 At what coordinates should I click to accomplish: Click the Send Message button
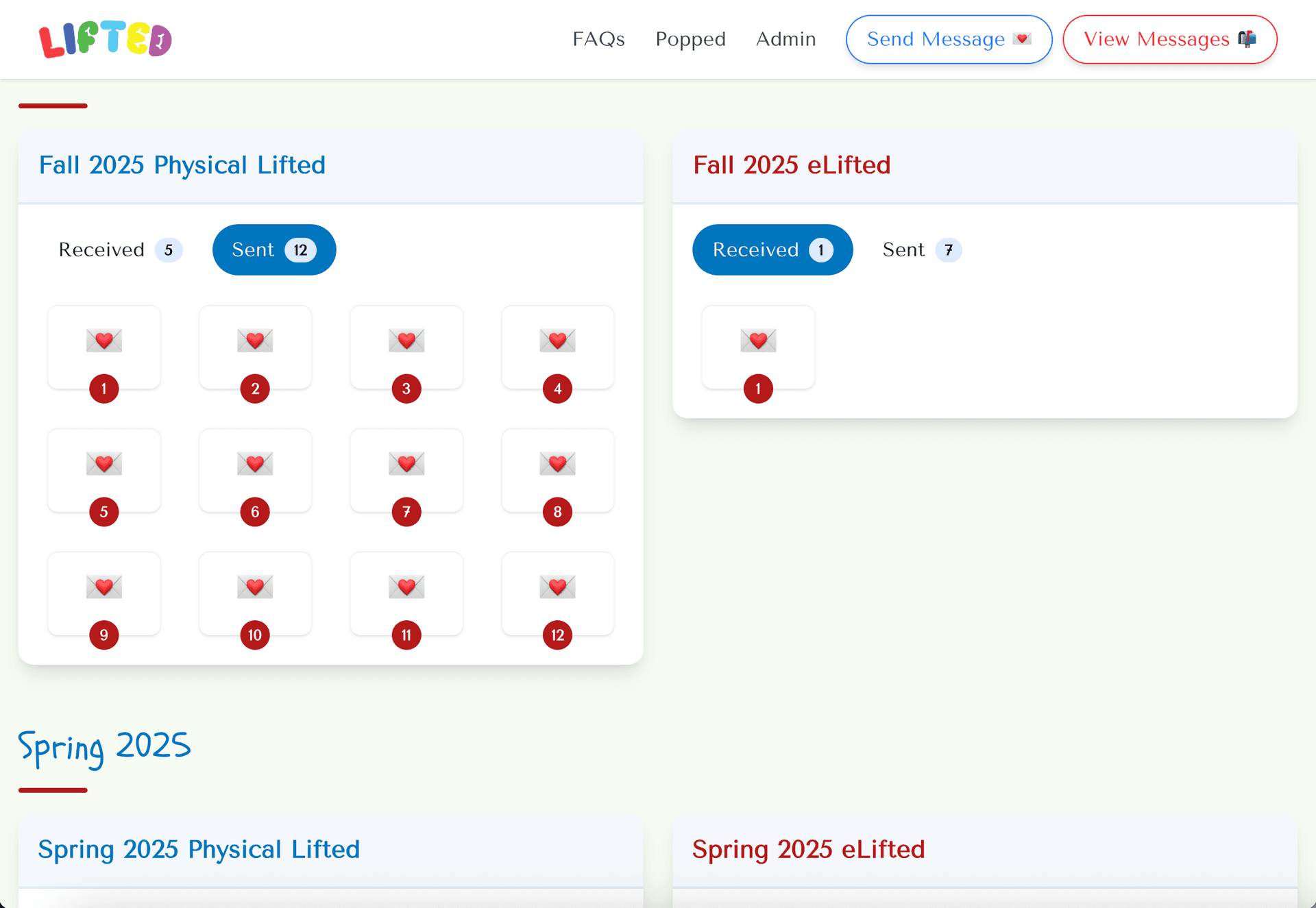coord(949,39)
